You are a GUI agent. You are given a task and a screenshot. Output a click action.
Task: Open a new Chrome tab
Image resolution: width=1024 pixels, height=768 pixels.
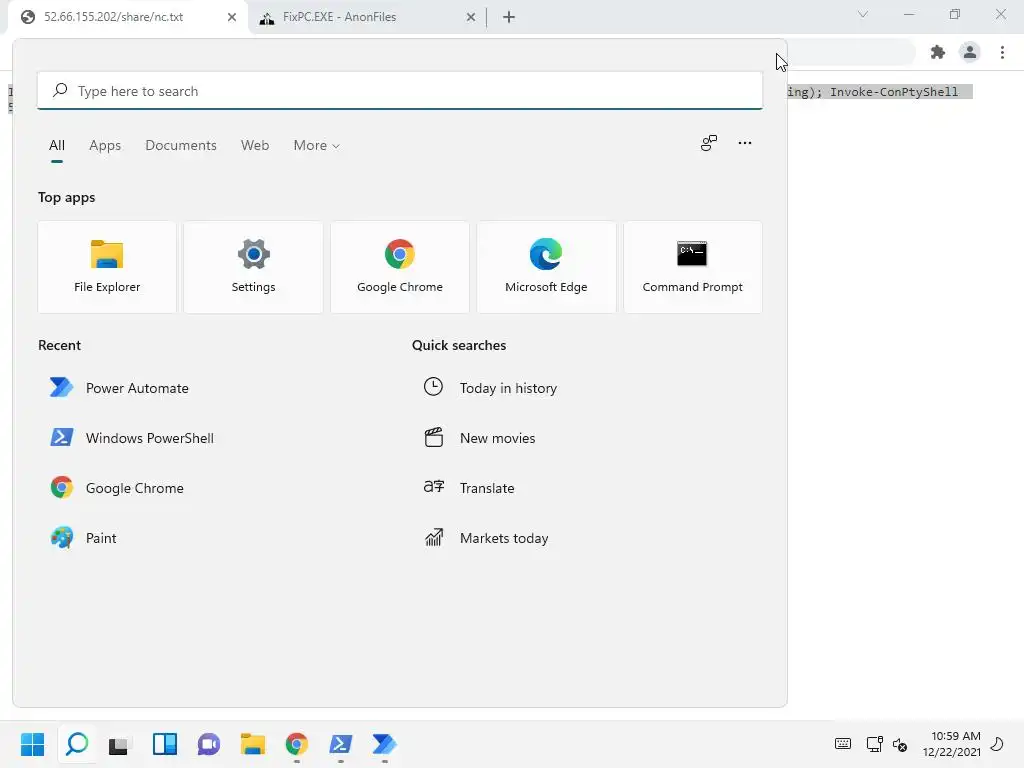click(509, 17)
